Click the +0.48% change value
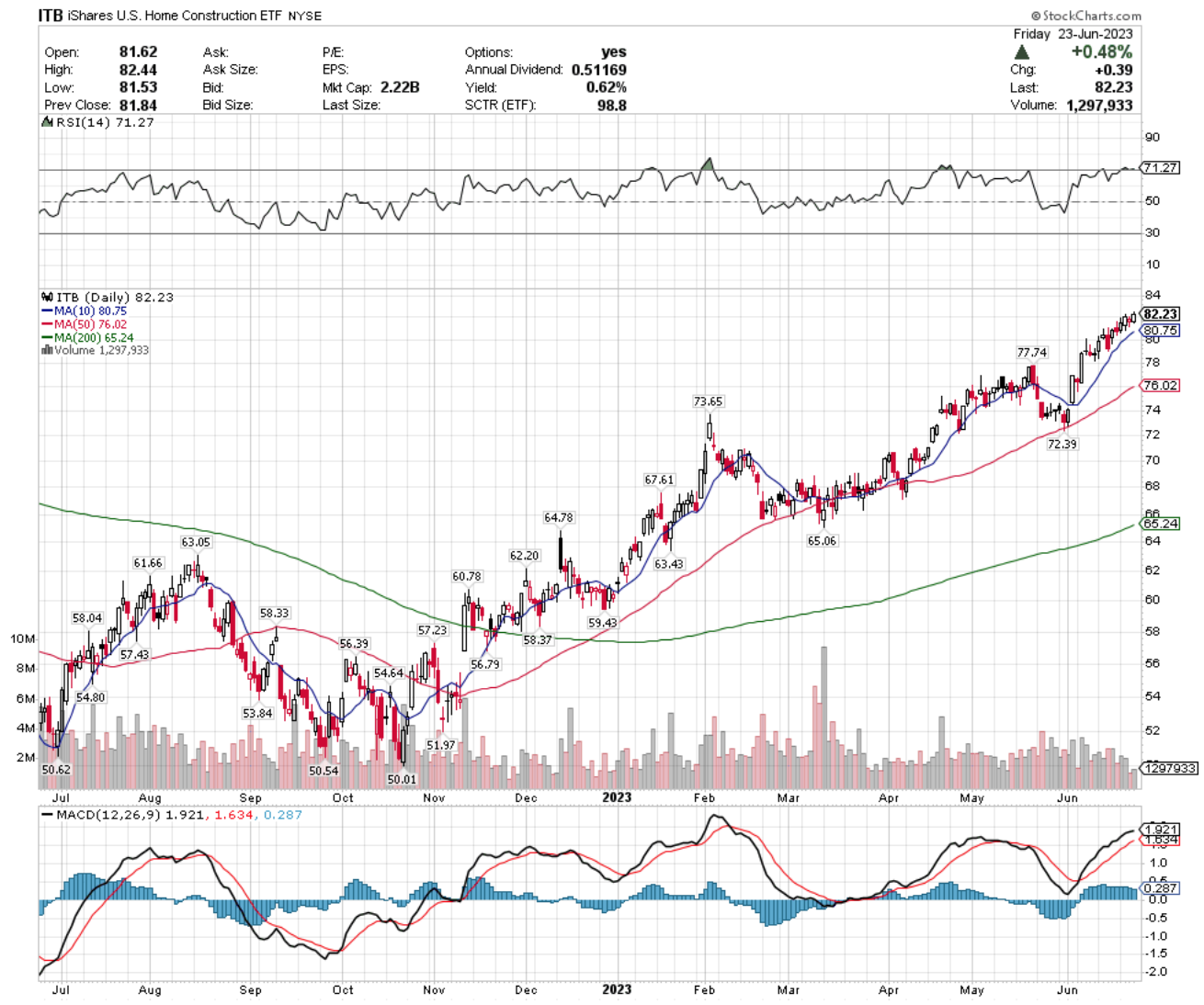This screenshot has width=1204, height=1005. coord(1101,52)
